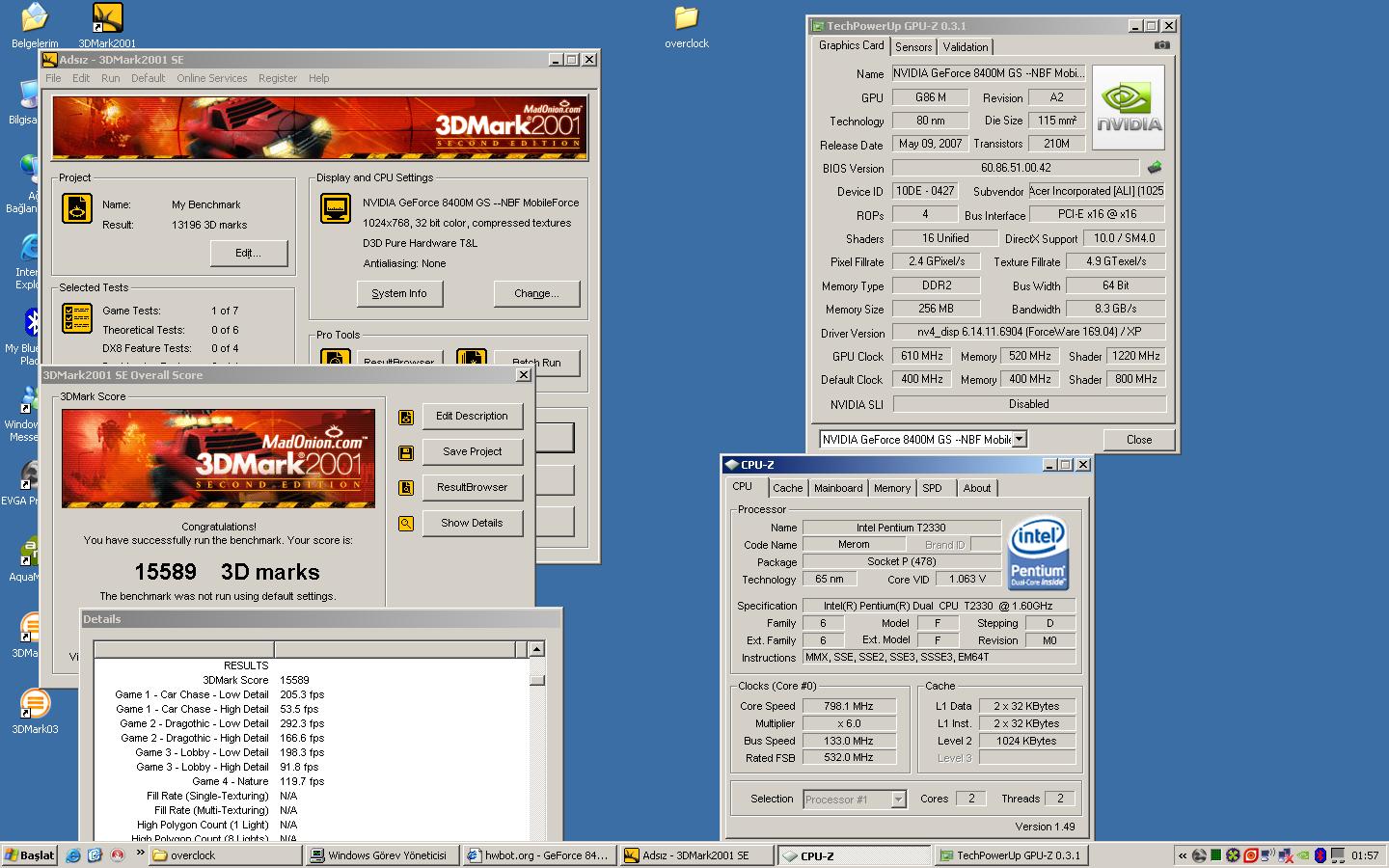Open the Belgelerim desktop icon
Screen dimensions: 1389x868
point(35,25)
